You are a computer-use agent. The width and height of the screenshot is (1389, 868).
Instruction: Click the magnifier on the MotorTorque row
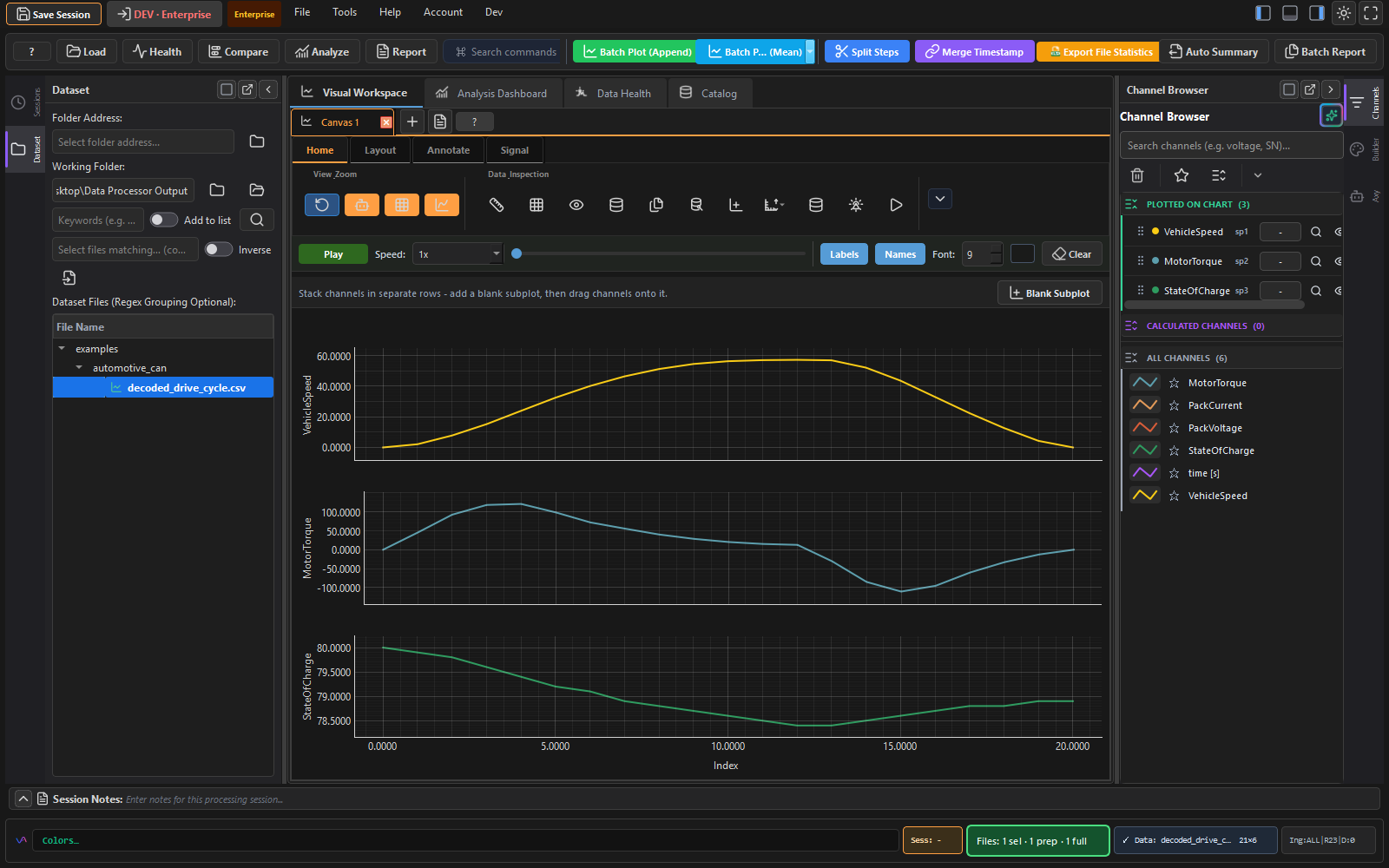tap(1316, 261)
